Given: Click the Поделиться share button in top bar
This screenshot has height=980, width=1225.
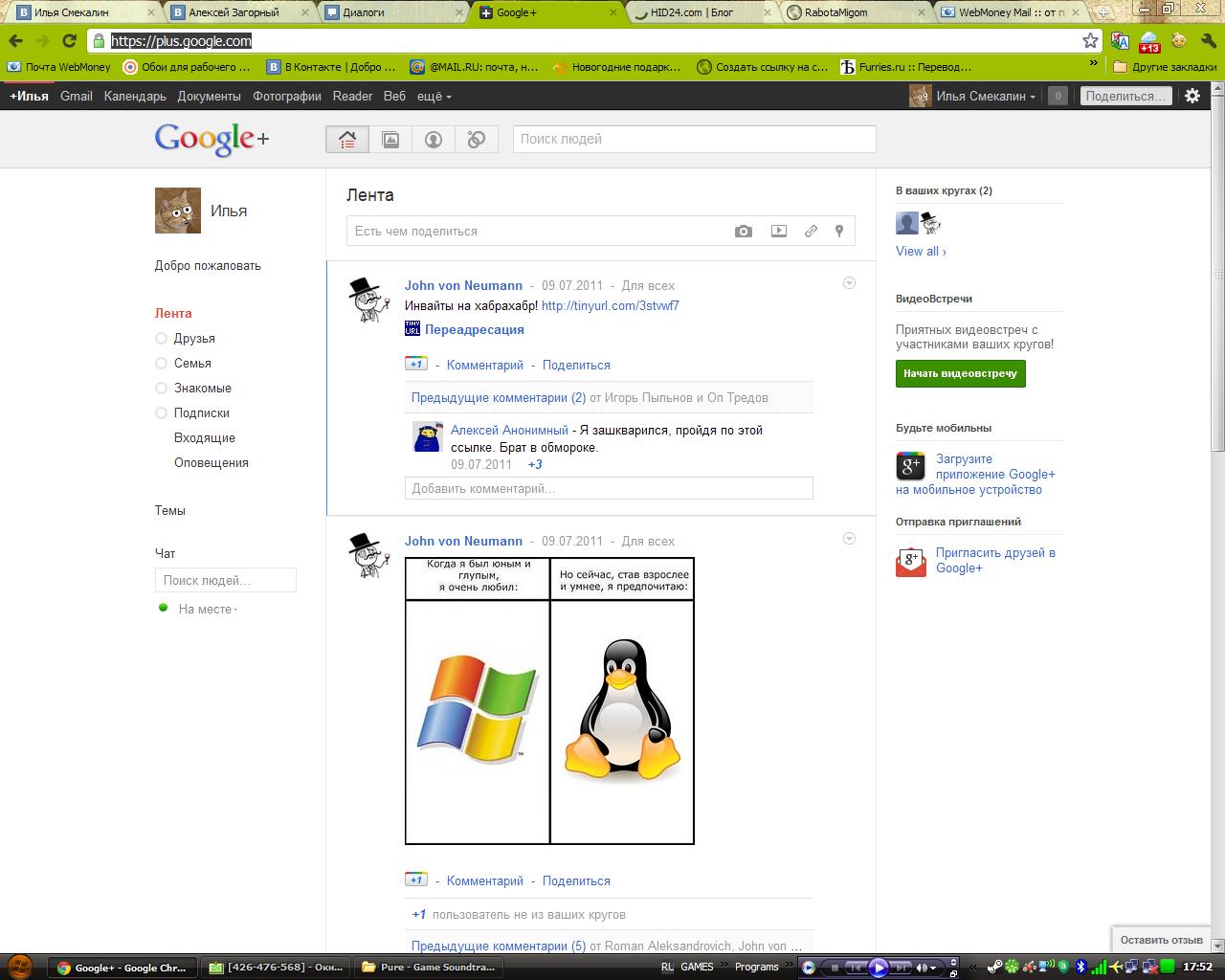Looking at the screenshot, I should (1126, 96).
